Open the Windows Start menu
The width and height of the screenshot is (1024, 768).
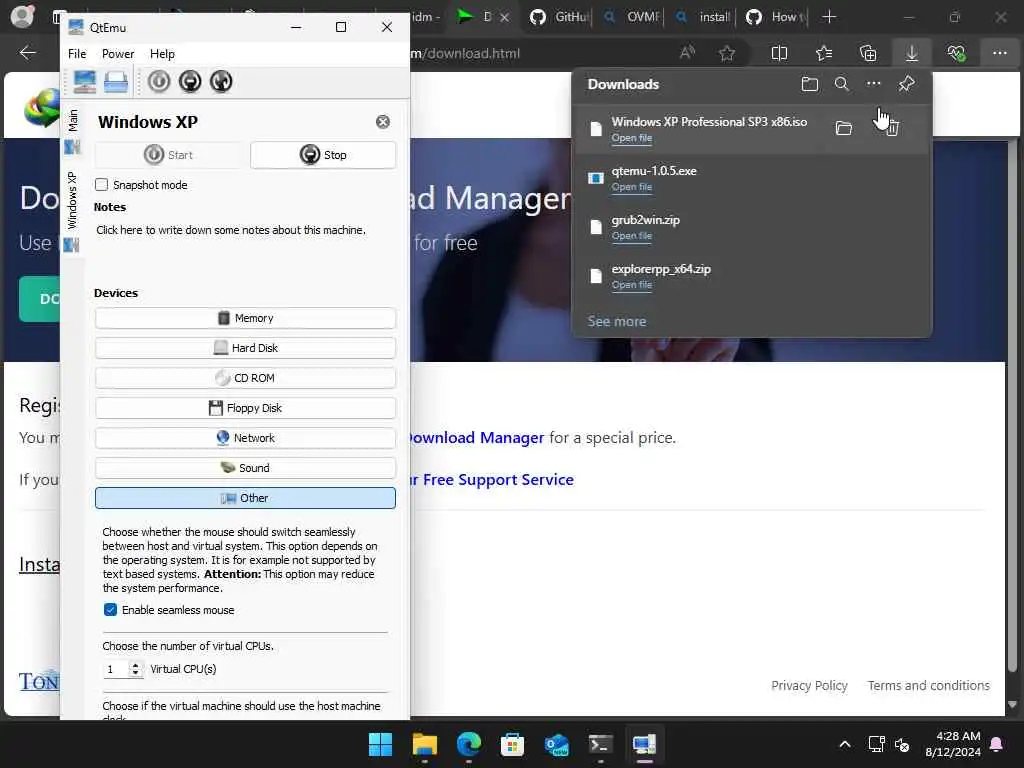click(380, 744)
